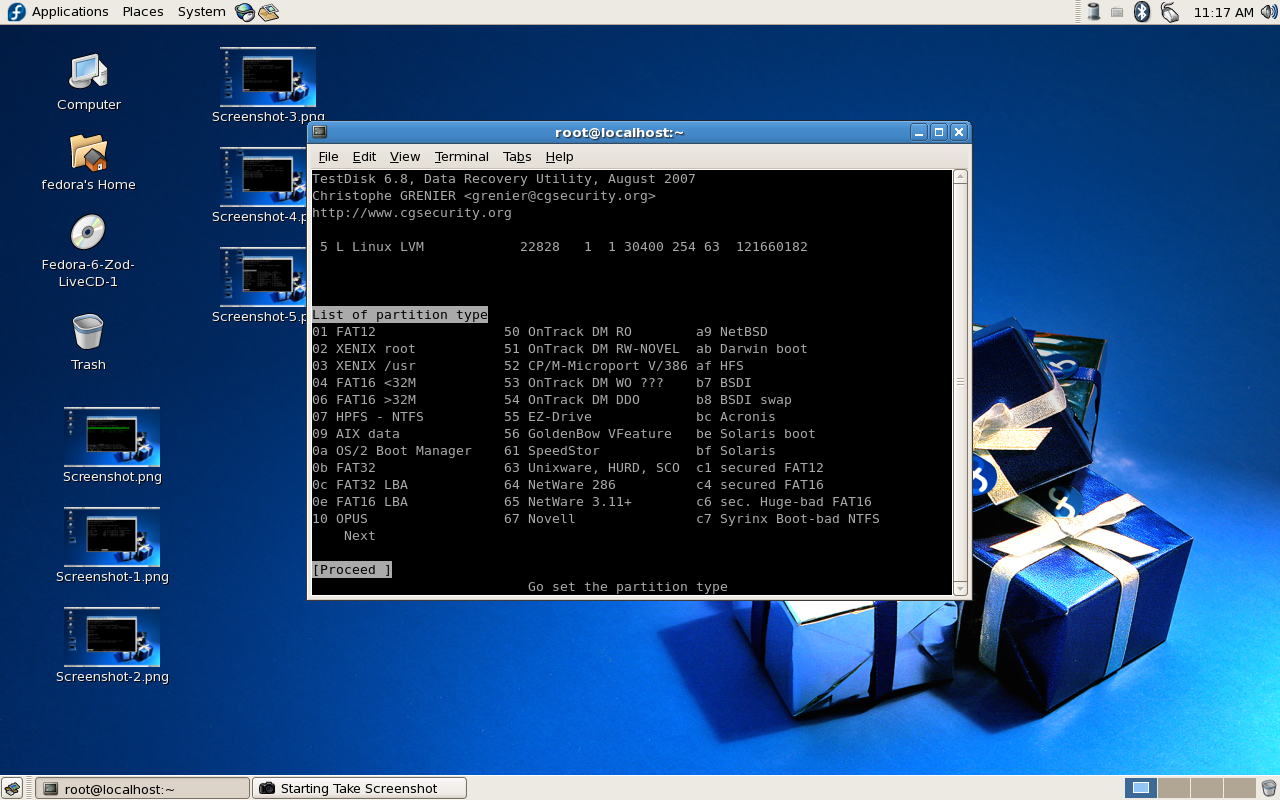The height and width of the screenshot is (800, 1280).
Task: Click the Fedora logo icon in top panel
Action: pos(16,12)
